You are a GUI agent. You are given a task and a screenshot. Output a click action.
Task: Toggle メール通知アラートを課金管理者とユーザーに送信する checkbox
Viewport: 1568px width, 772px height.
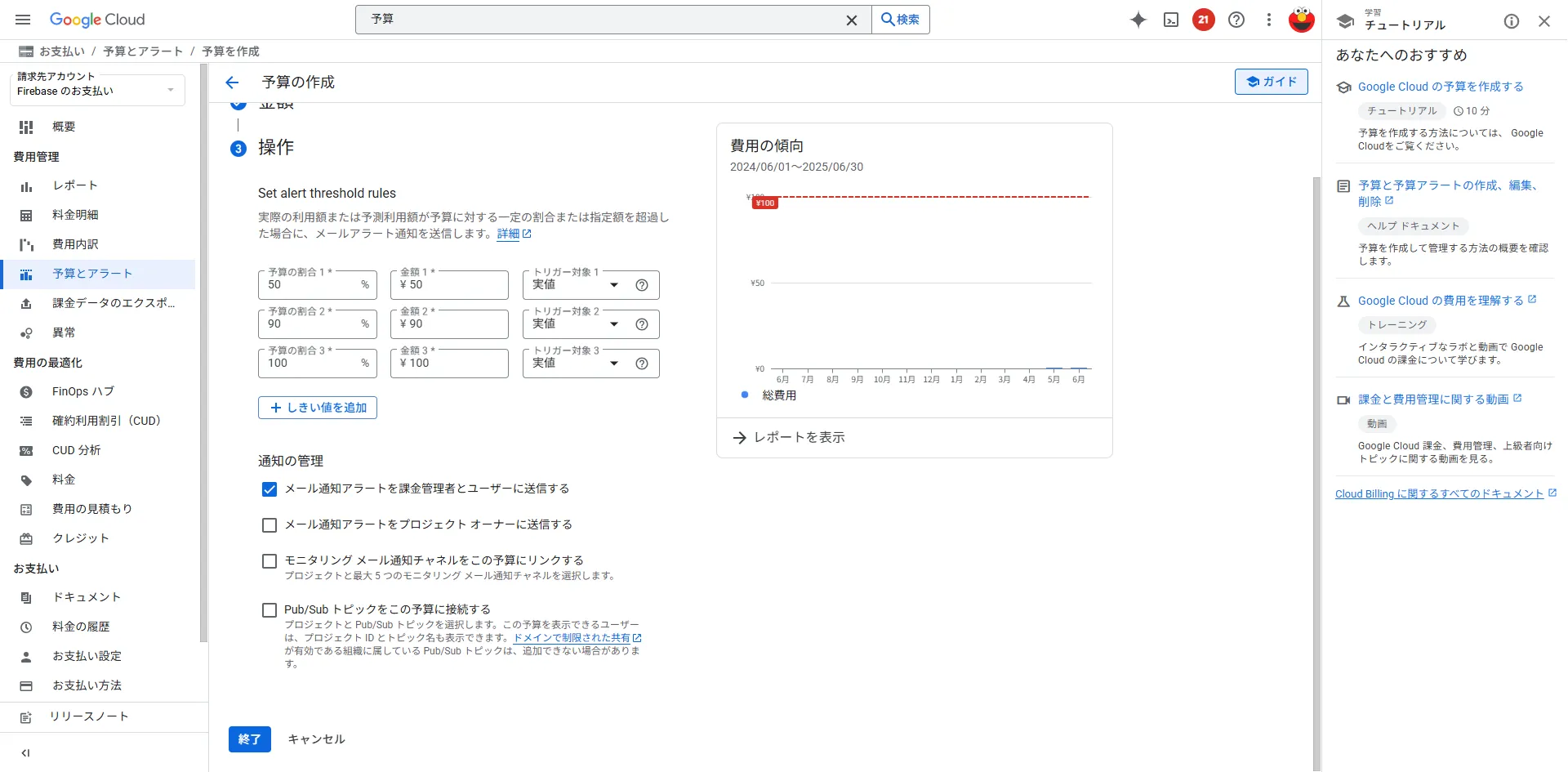[x=269, y=489]
